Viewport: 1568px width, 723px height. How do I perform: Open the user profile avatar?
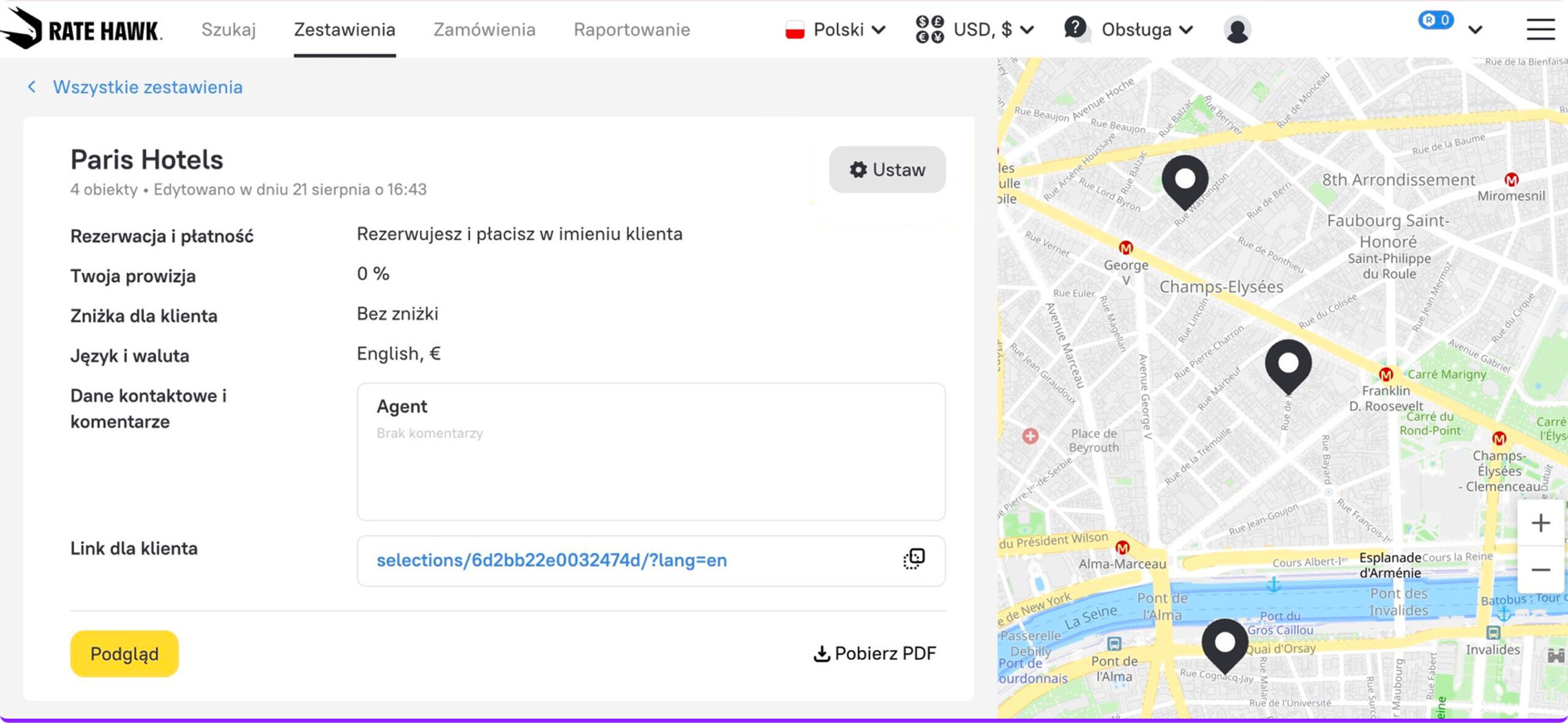[x=1237, y=29]
